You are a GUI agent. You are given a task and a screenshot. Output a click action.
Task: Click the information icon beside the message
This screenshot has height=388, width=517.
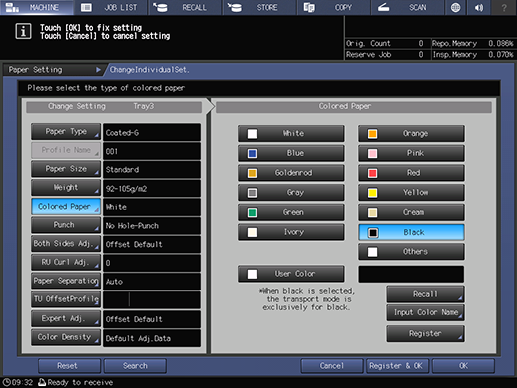point(23,32)
